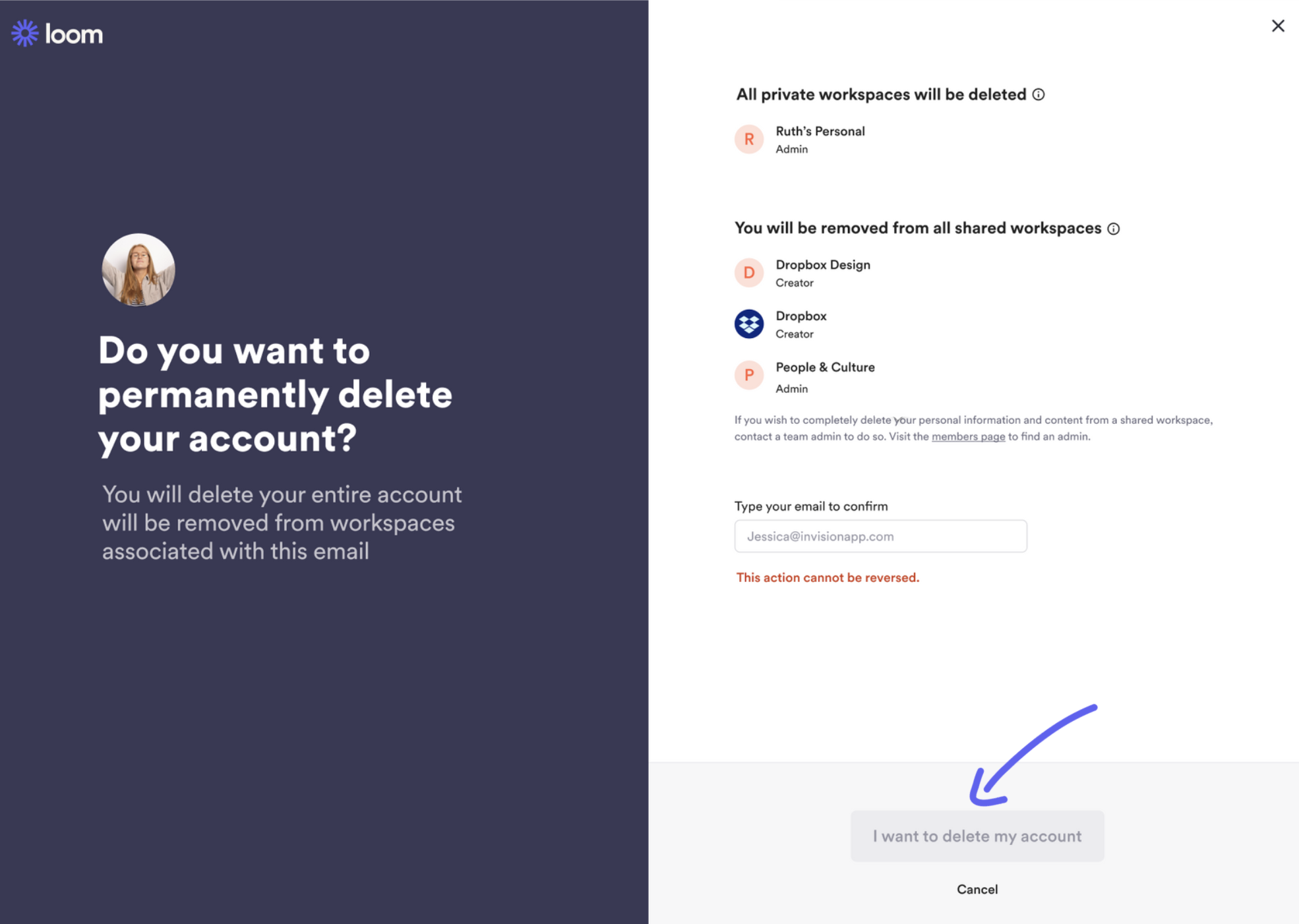Click info icon beside shared workspaces heading
Viewport: 1299px width, 924px height.
pos(1114,229)
